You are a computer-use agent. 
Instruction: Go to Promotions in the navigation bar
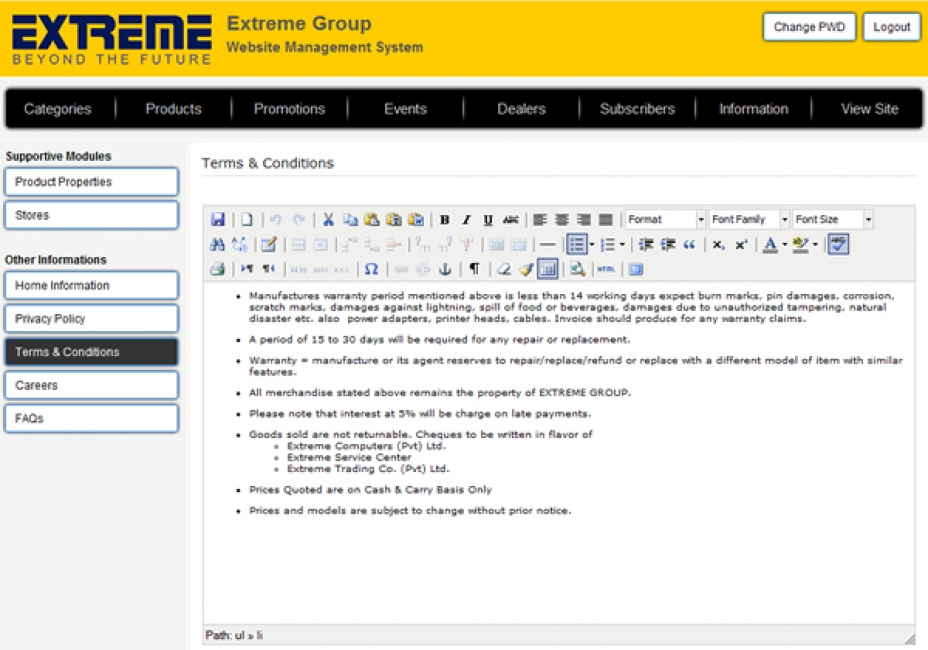pyautogui.click(x=289, y=109)
